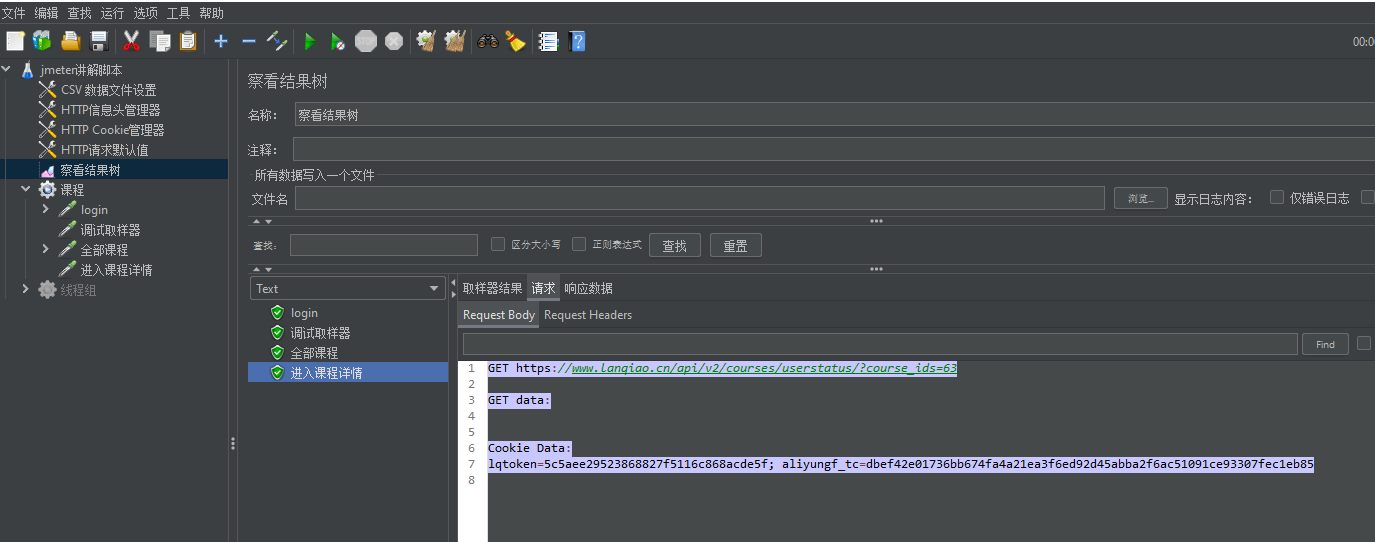
Task: Open the 文件 menu
Action: [13, 13]
